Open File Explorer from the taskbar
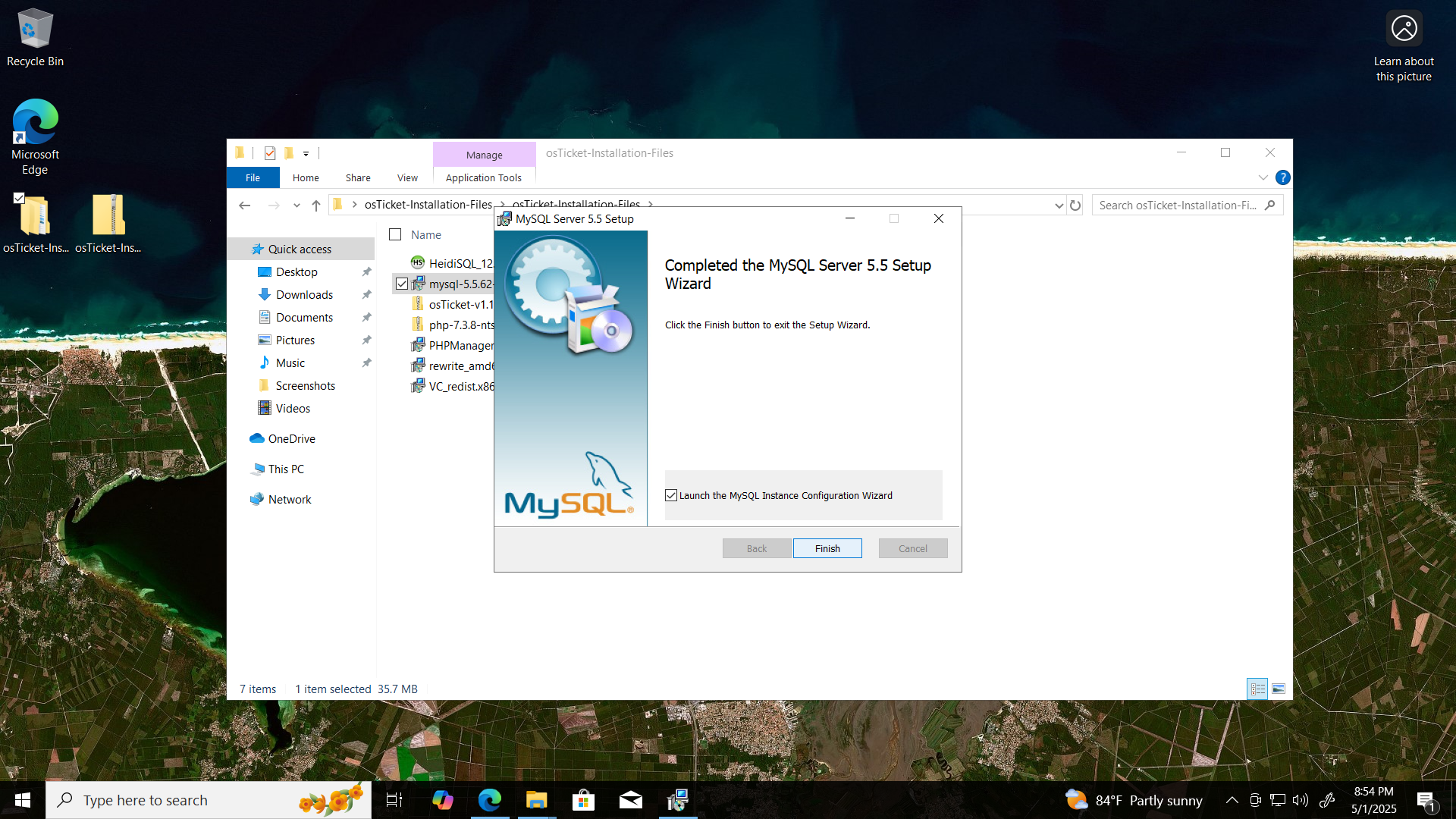Screen dimensions: 1456x819 point(537,800)
